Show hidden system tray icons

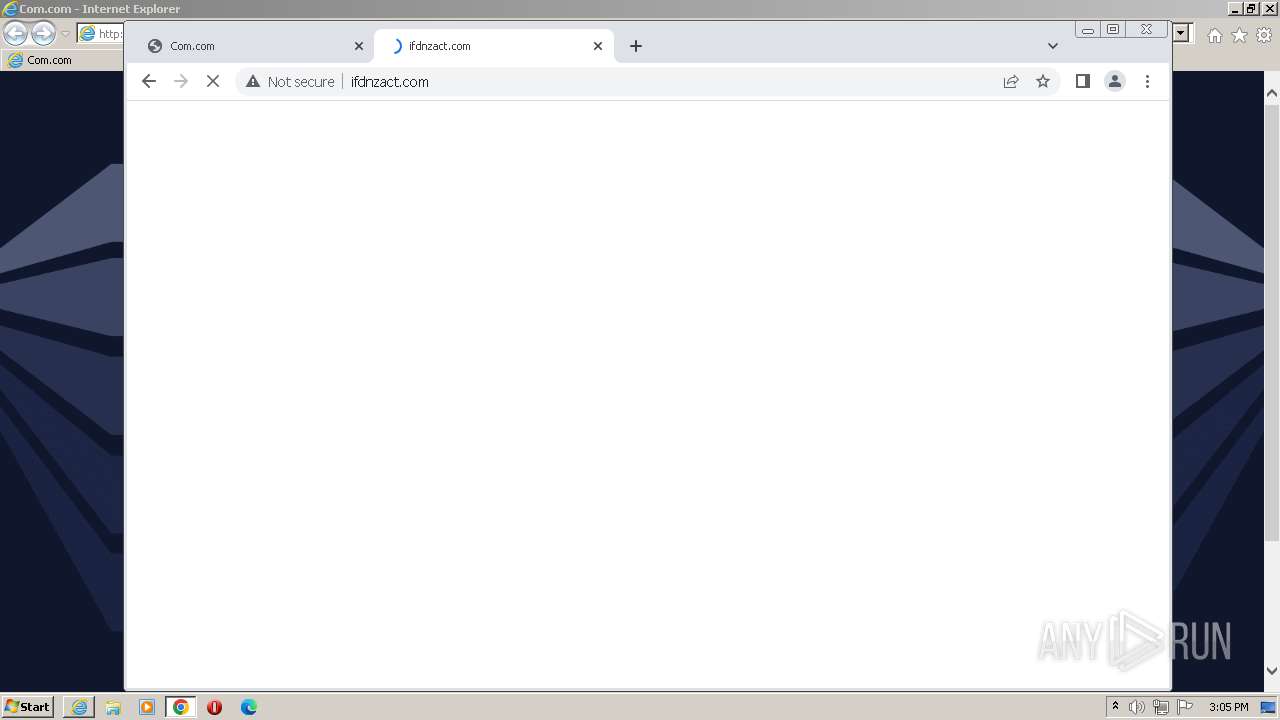[x=1115, y=707]
